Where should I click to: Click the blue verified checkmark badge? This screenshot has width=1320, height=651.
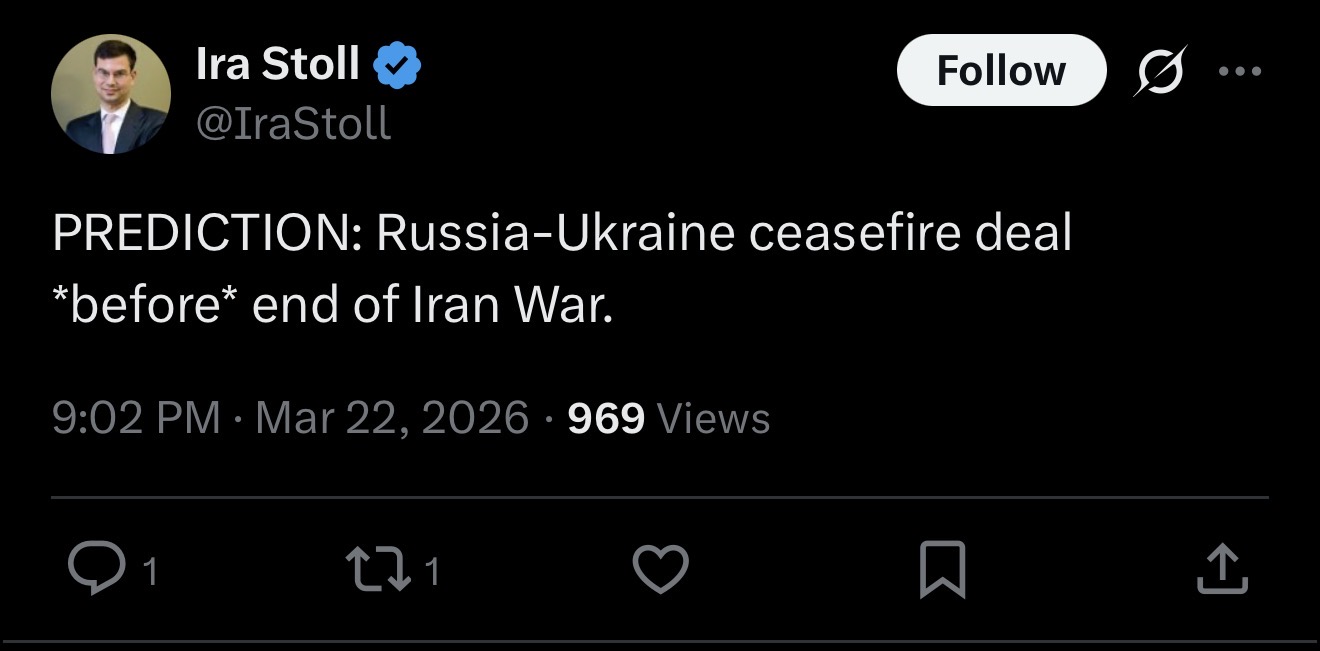[397, 66]
